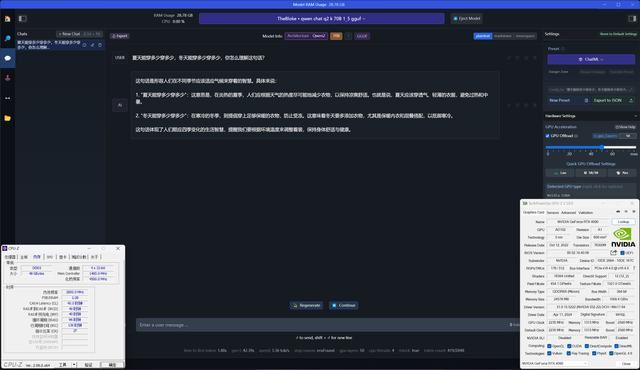The image size is (640, 370).
Task: Click the Eject Model button
Action: (x=467, y=18)
